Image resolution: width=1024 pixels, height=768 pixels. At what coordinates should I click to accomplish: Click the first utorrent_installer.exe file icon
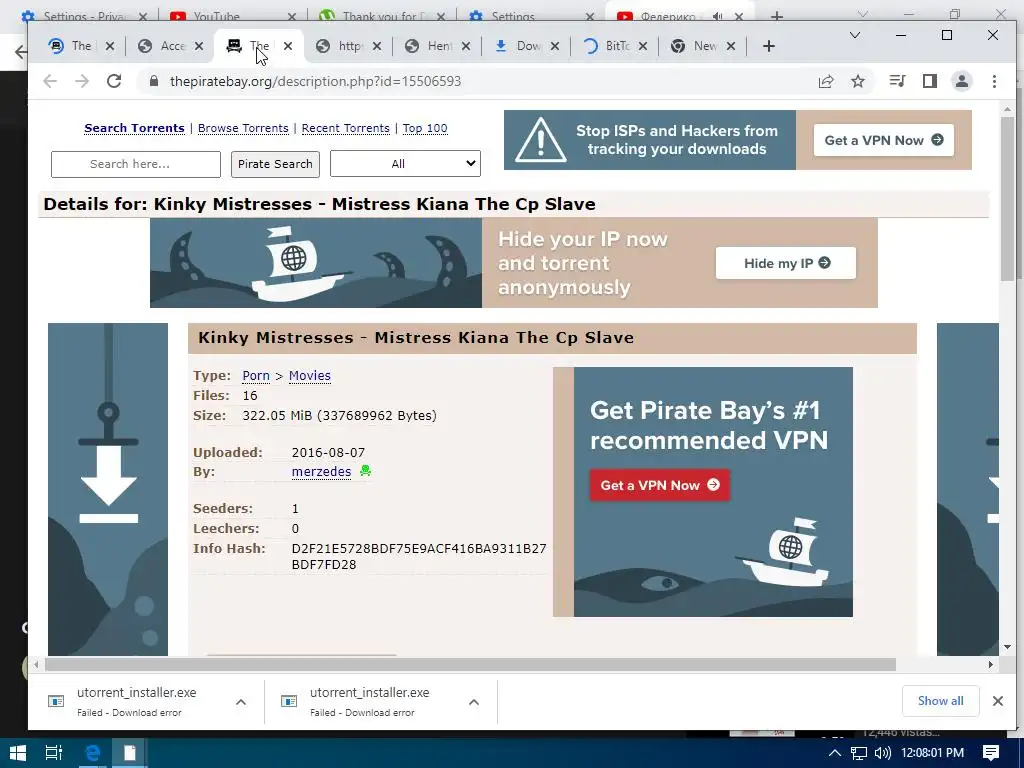(56, 701)
